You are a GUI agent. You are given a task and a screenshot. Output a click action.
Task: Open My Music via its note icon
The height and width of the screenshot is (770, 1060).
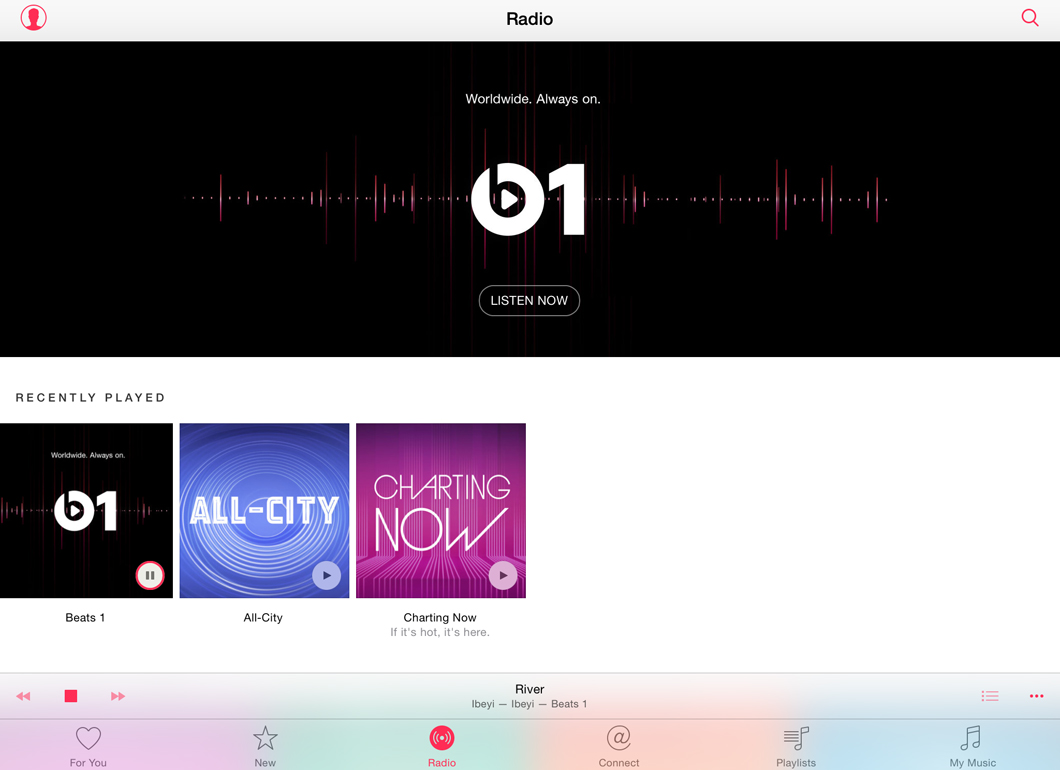971,740
